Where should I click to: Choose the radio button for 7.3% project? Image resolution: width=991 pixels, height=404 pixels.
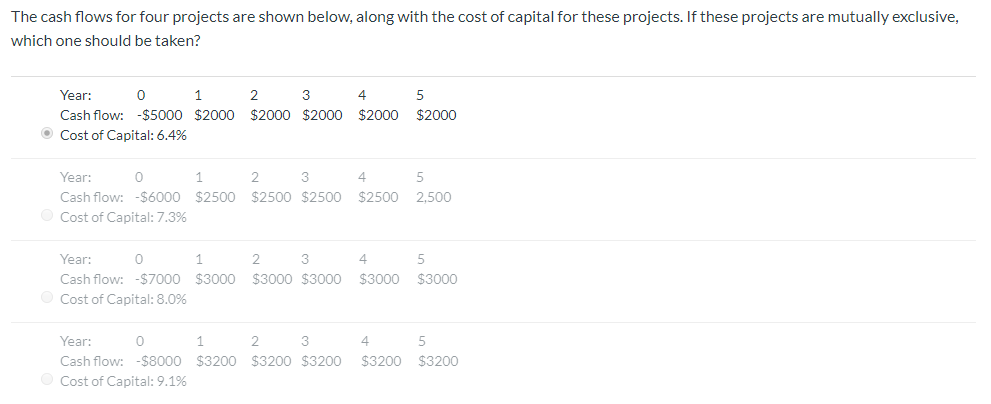click(46, 216)
